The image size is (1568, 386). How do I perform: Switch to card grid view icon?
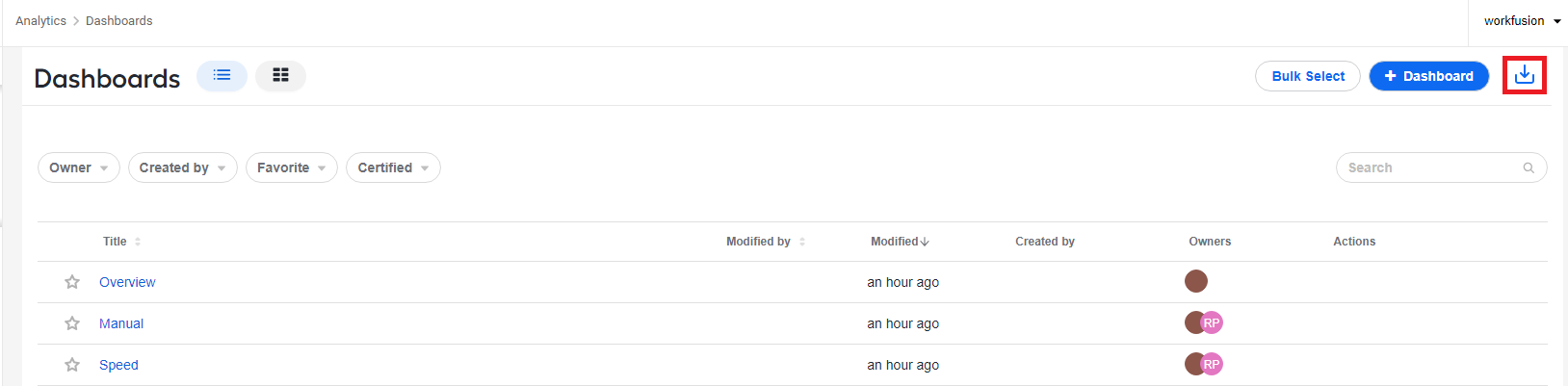(280, 75)
